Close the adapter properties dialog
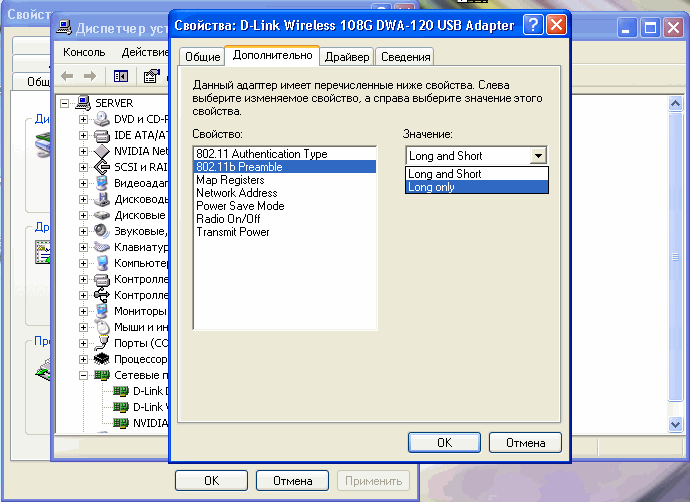This screenshot has width=690, height=502. click(556, 25)
